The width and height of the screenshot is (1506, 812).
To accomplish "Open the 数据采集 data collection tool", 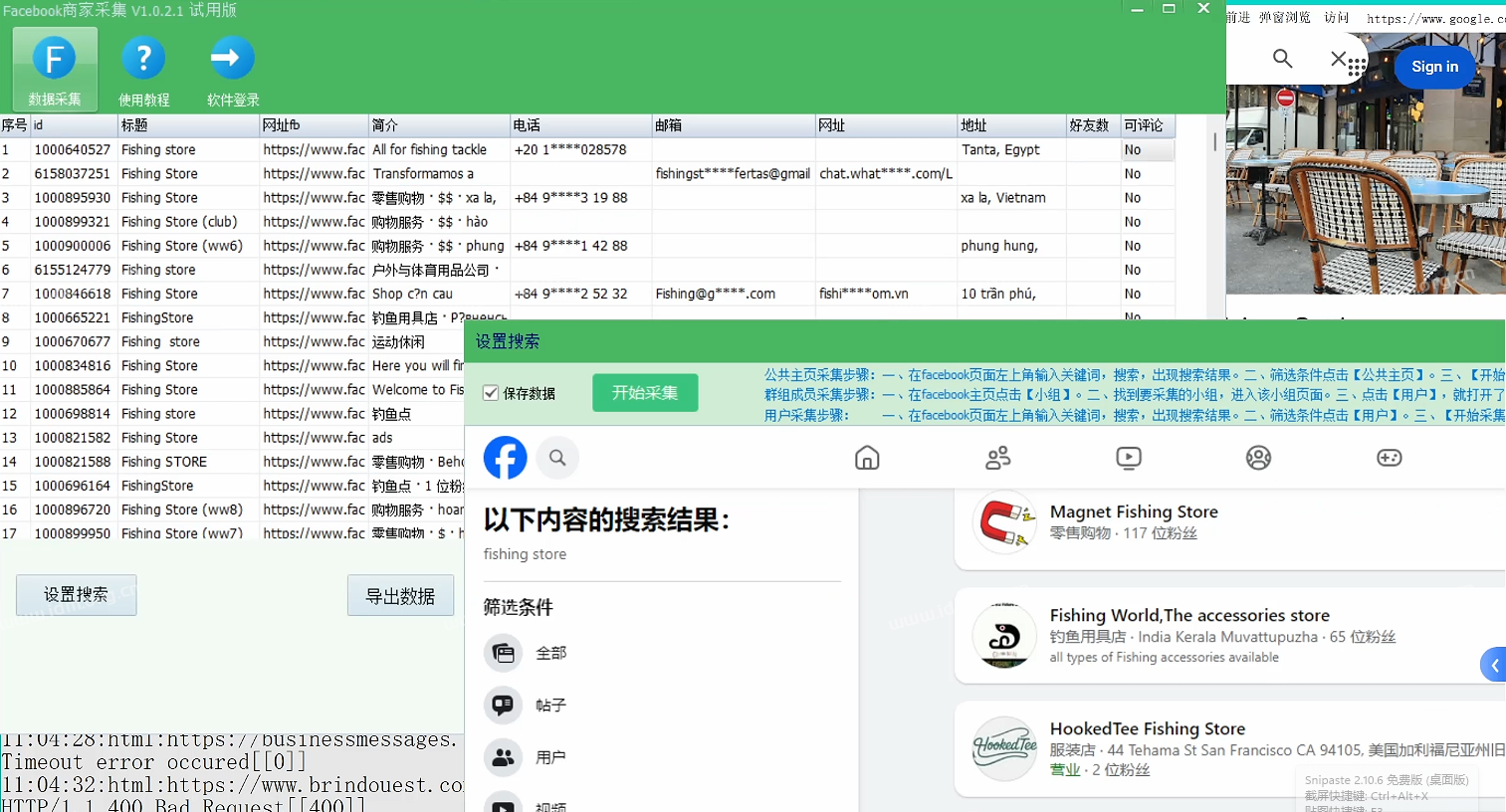I will click(x=55, y=69).
